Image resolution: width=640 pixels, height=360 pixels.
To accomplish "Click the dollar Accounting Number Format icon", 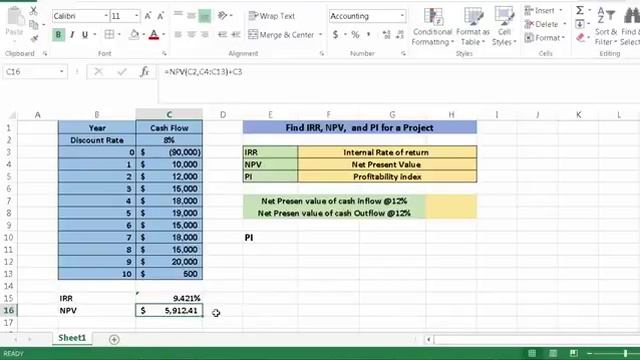I will (335, 35).
